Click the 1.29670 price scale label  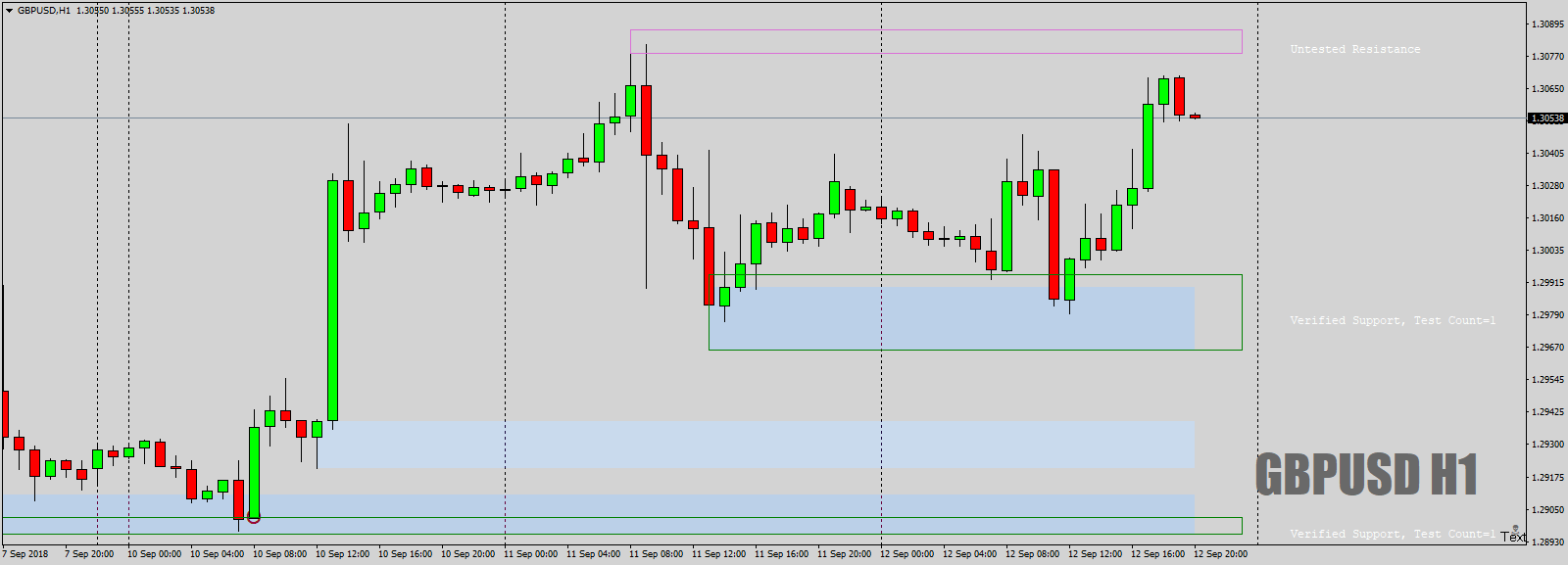1547,348
